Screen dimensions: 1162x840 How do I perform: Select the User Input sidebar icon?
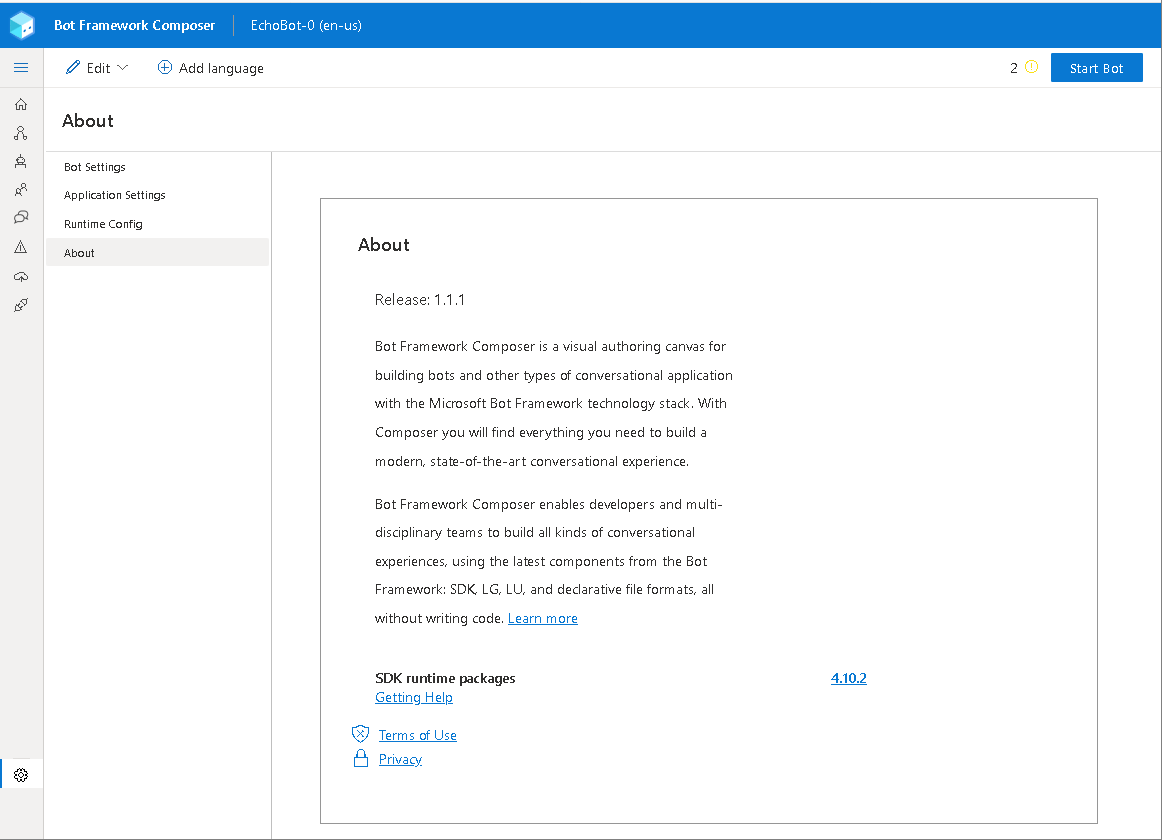click(x=21, y=189)
